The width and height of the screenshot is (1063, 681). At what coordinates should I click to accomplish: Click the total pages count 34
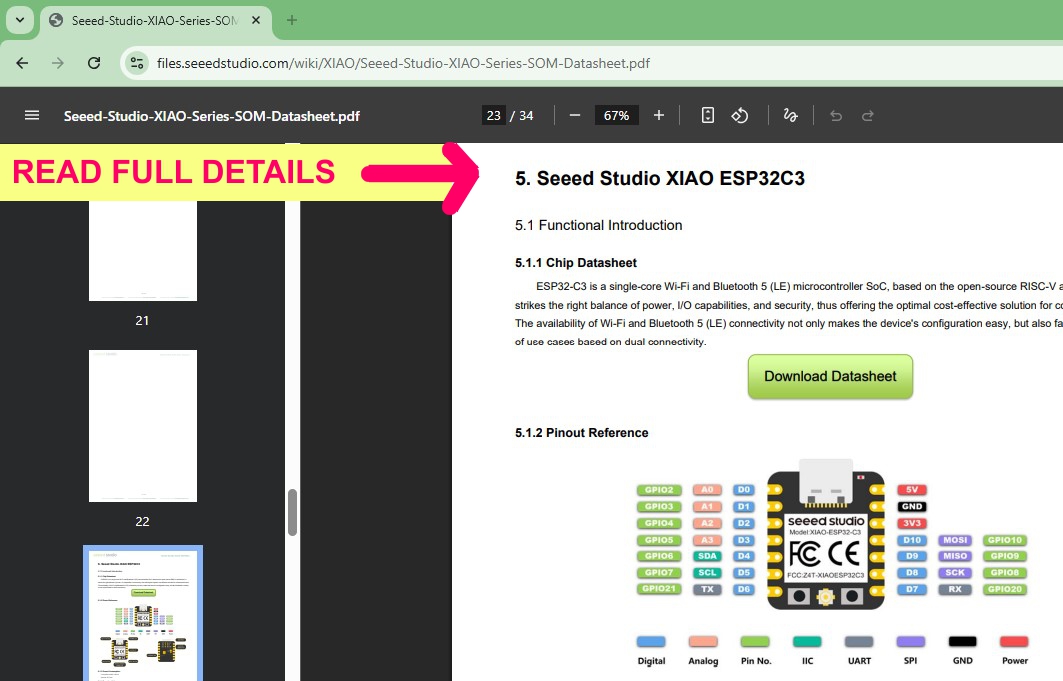point(526,116)
